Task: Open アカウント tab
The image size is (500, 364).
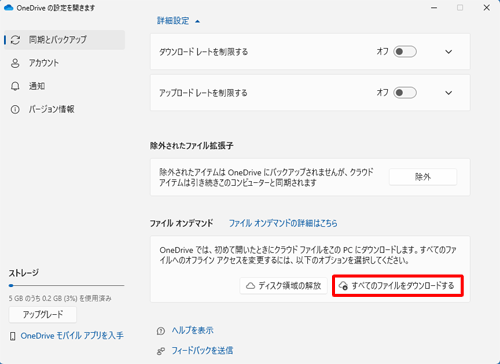Action: pos(65,63)
